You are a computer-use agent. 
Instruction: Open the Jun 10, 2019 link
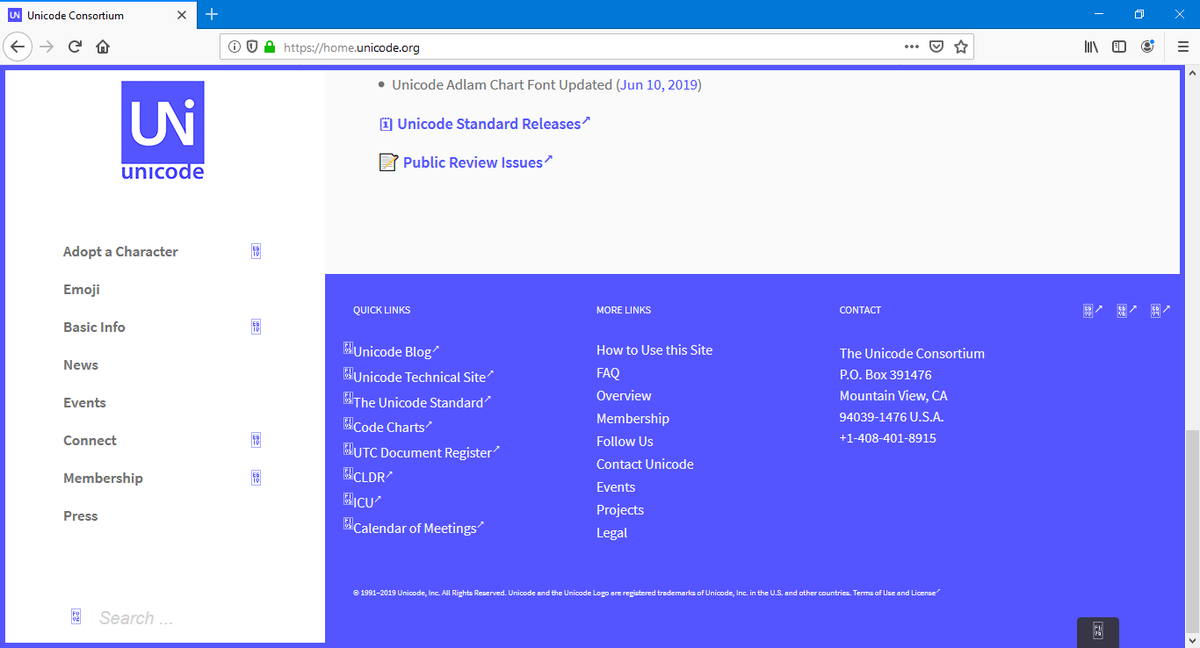(660, 85)
